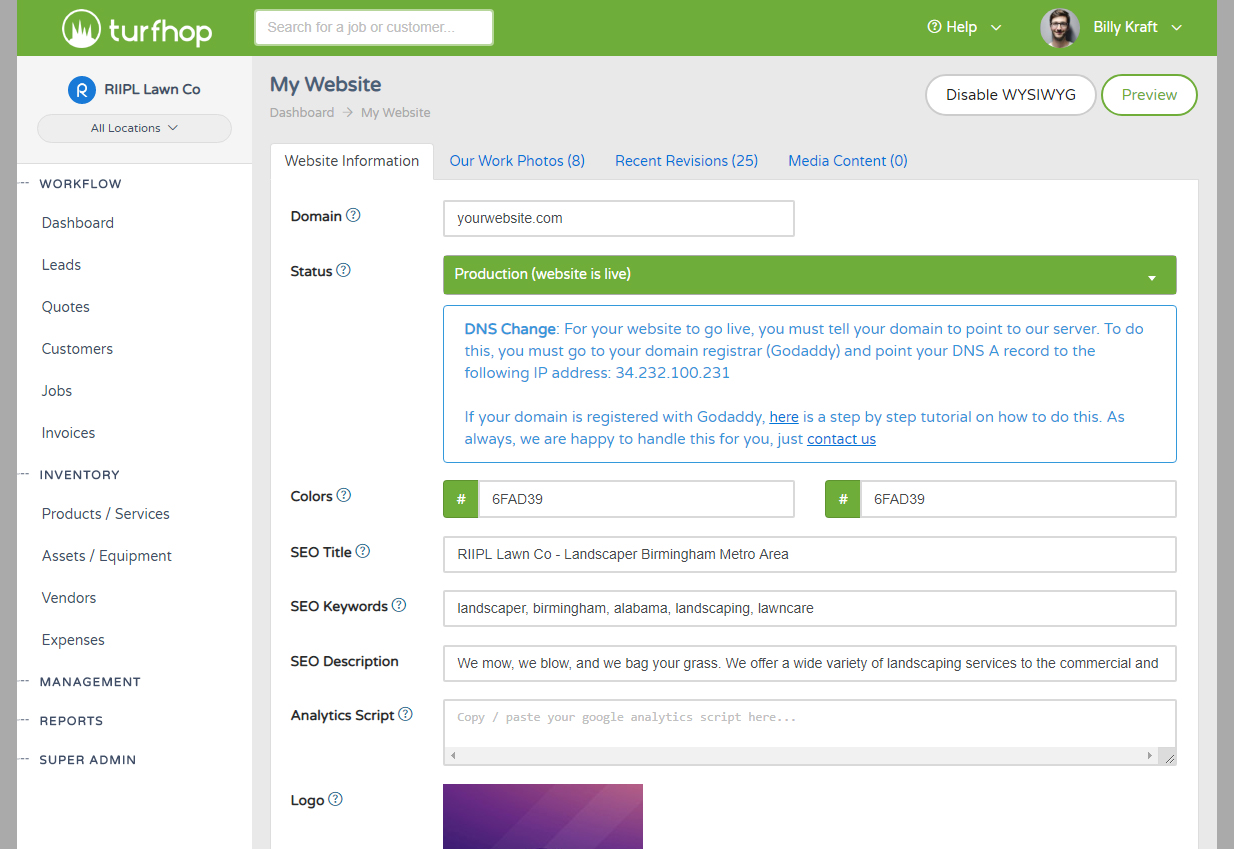1234x849 pixels.
Task: Open the Status dropdown showing Production
Action: pos(809,274)
